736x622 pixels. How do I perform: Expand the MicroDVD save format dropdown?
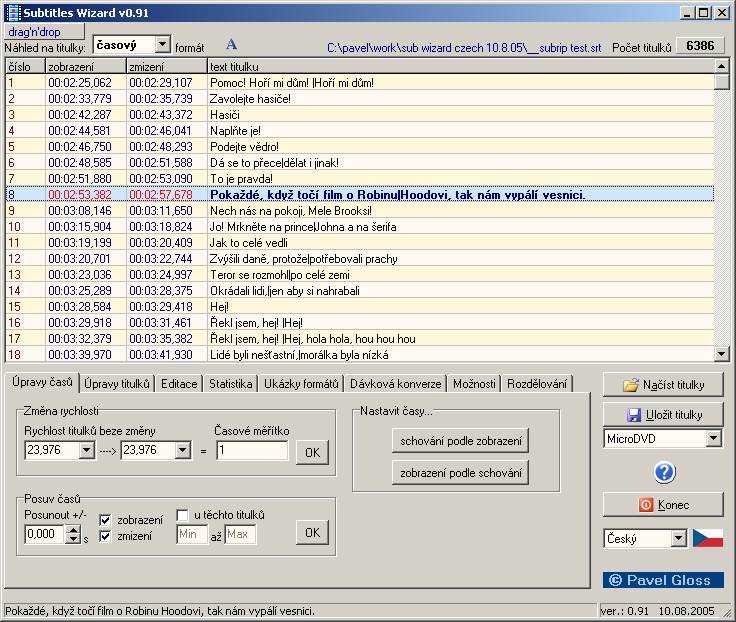[713, 438]
